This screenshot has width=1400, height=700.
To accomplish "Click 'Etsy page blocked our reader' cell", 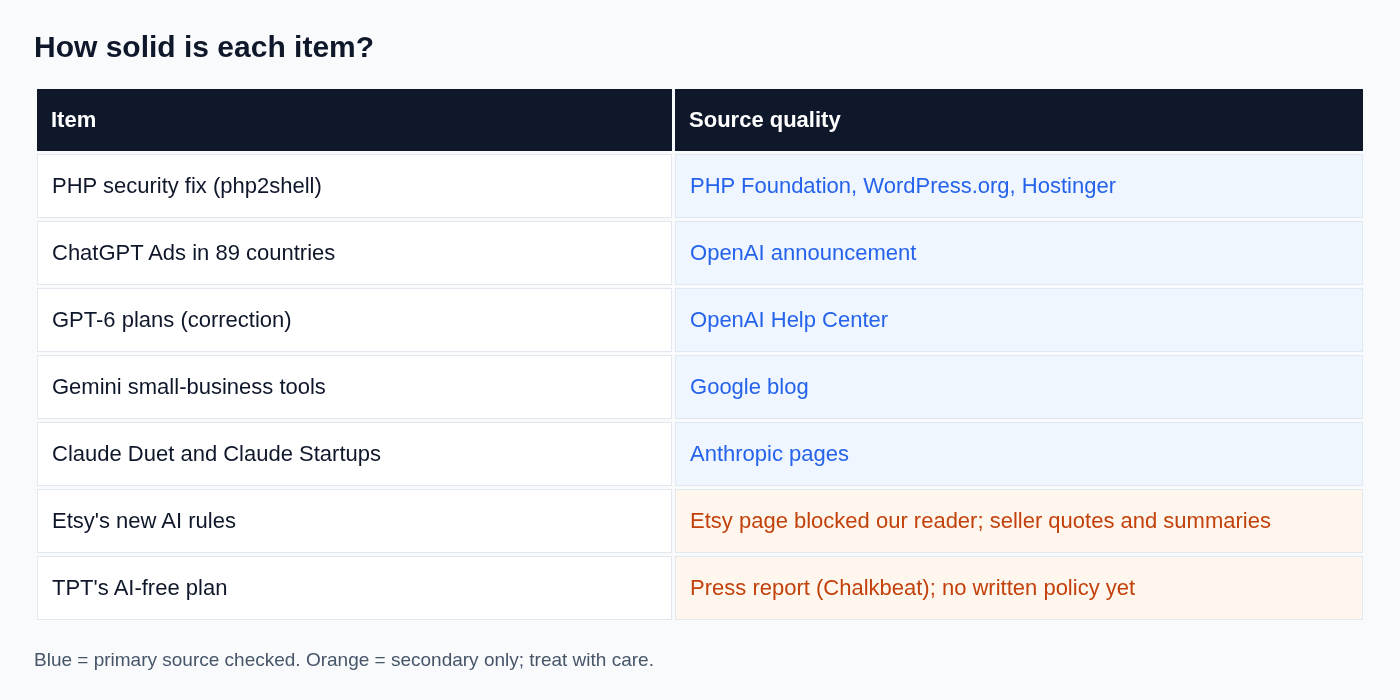I will (1019, 521).
